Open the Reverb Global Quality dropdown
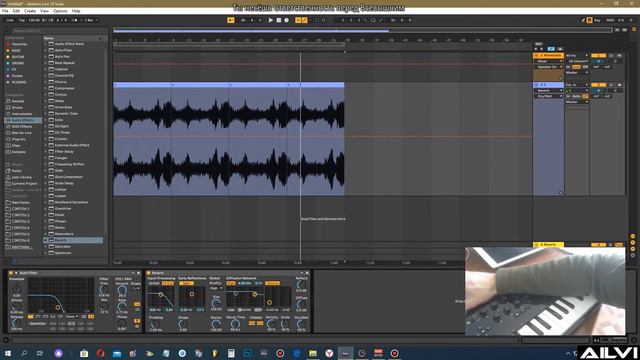The image size is (640, 360). [x=215, y=288]
